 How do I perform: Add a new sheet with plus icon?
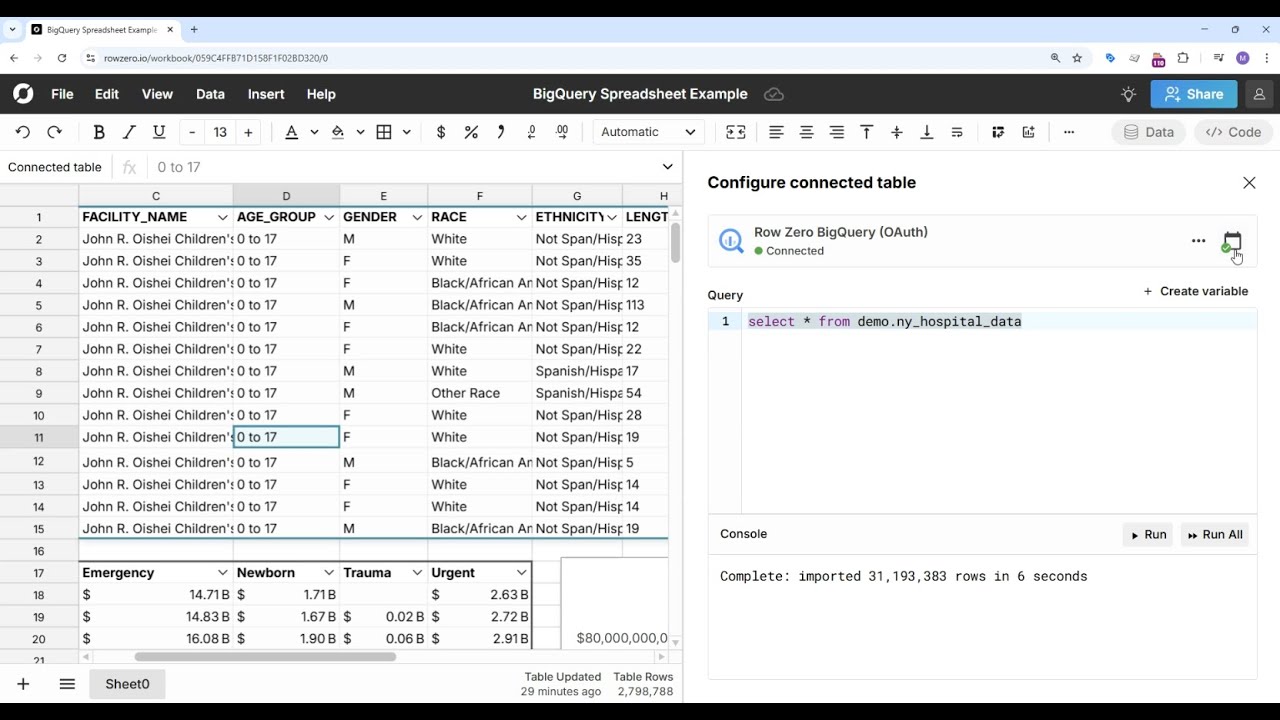point(23,684)
